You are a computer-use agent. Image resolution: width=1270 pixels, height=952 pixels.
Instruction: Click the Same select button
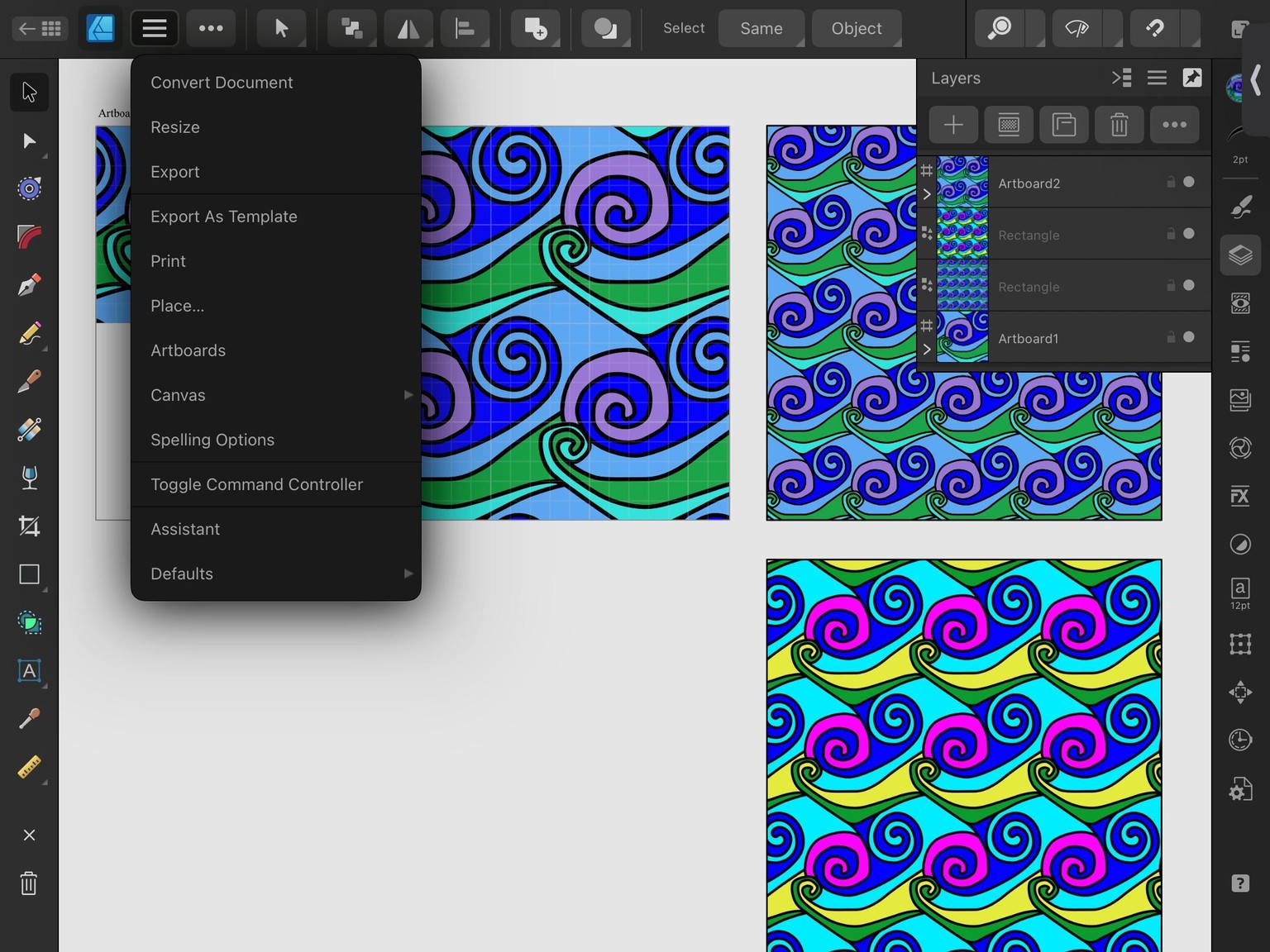(x=762, y=29)
